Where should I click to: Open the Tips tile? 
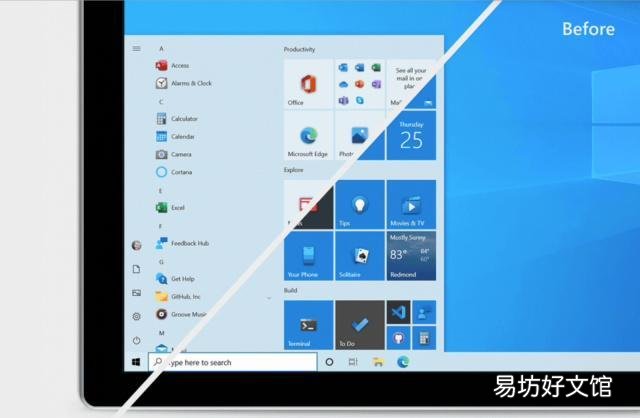tap(360, 205)
